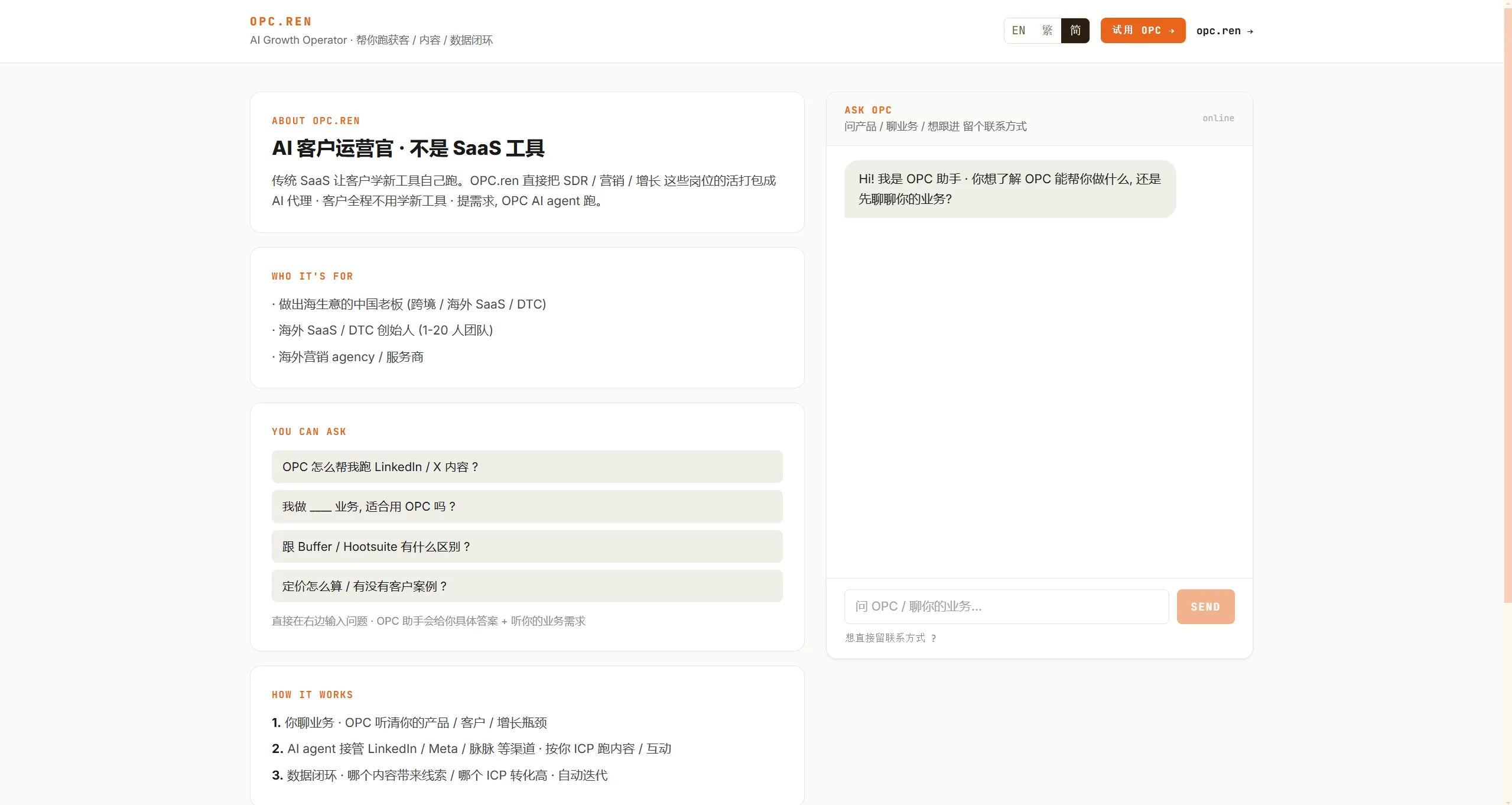Image resolution: width=1512 pixels, height=805 pixels.
Task: Click the OPC.REN logo in header
Action: 281,22
